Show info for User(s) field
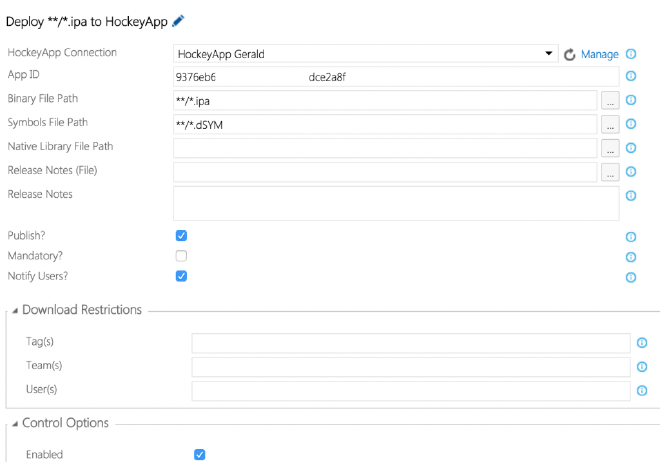The image size is (660, 462). click(x=641, y=391)
